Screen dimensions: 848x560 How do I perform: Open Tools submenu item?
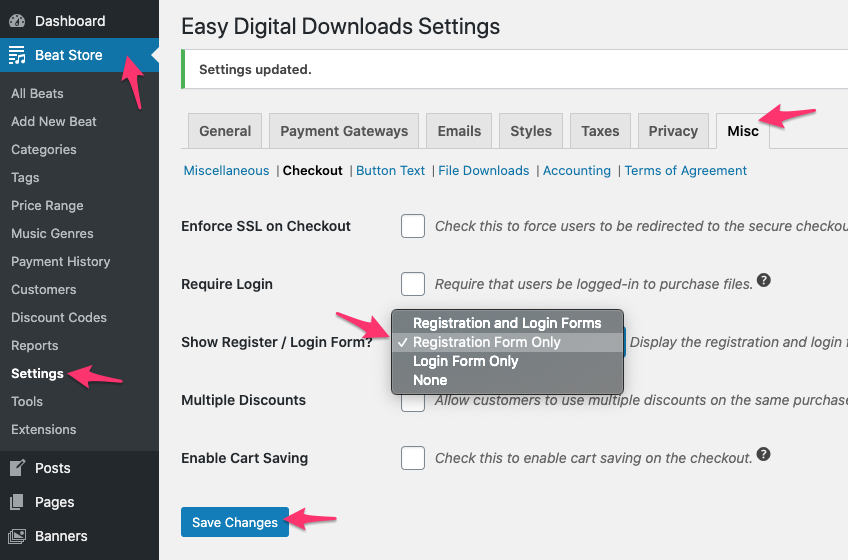[x=26, y=401]
